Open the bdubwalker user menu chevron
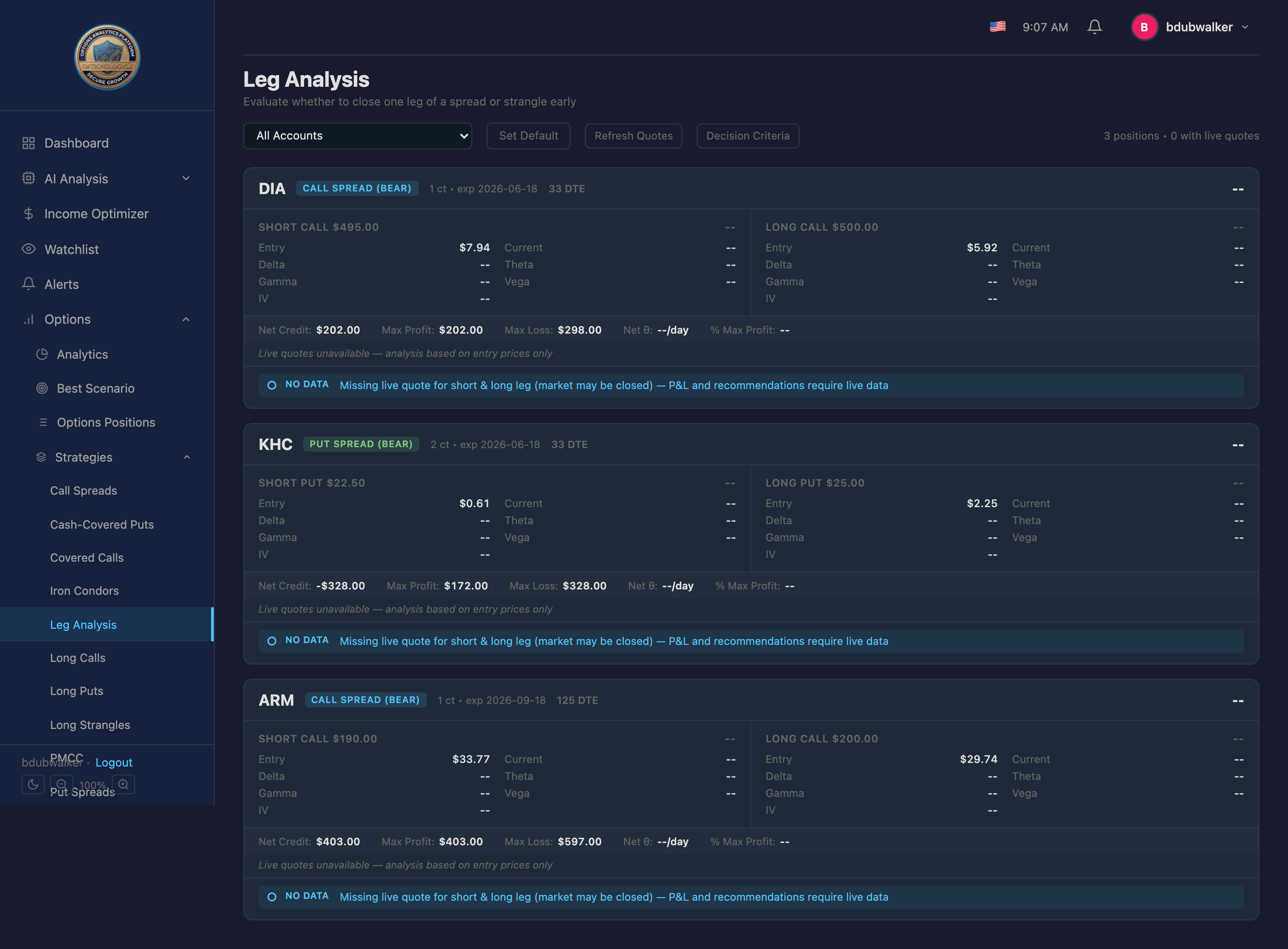1288x949 pixels. (x=1245, y=27)
